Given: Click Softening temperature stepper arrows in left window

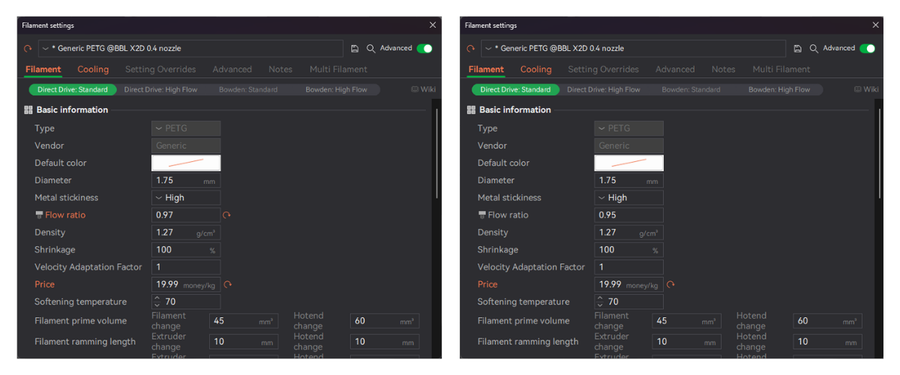Looking at the screenshot, I should [x=157, y=301].
